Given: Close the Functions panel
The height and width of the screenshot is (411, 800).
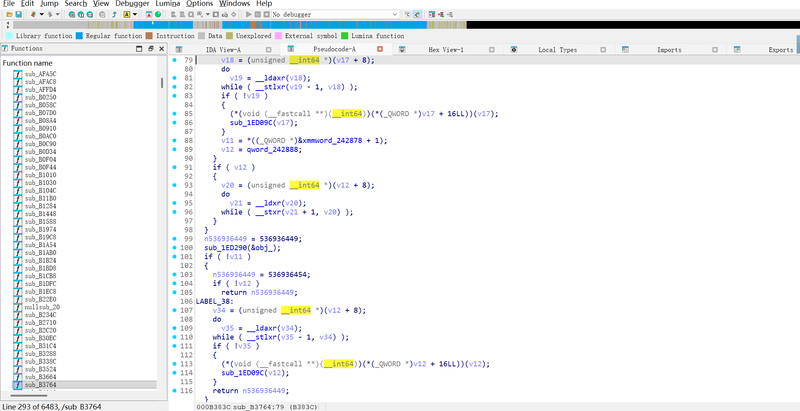Looking at the screenshot, I should [x=162, y=48].
